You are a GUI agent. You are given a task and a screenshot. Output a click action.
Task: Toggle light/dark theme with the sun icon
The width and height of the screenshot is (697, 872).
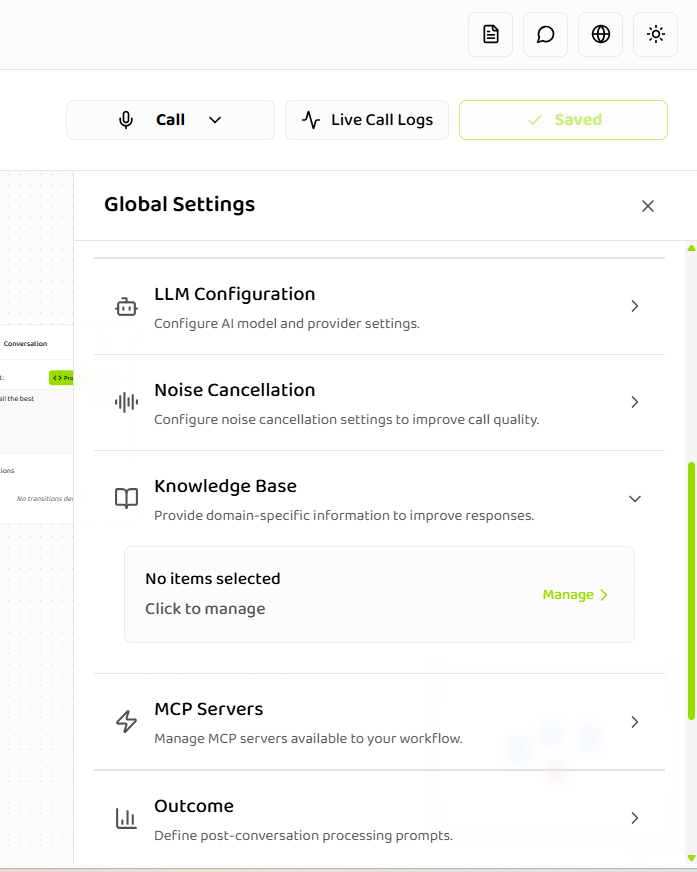pyautogui.click(x=655, y=34)
